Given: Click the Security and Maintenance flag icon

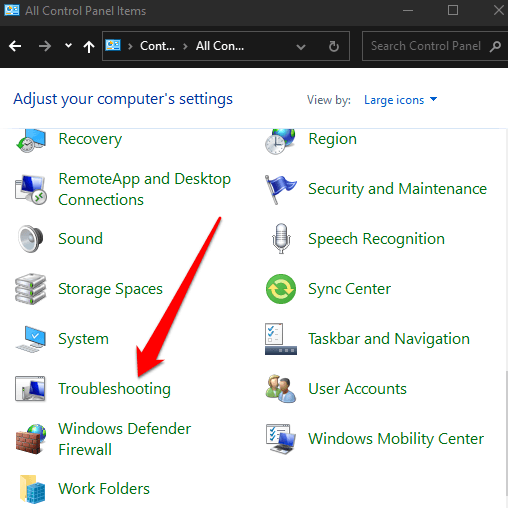Looking at the screenshot, I should [280, 189].
